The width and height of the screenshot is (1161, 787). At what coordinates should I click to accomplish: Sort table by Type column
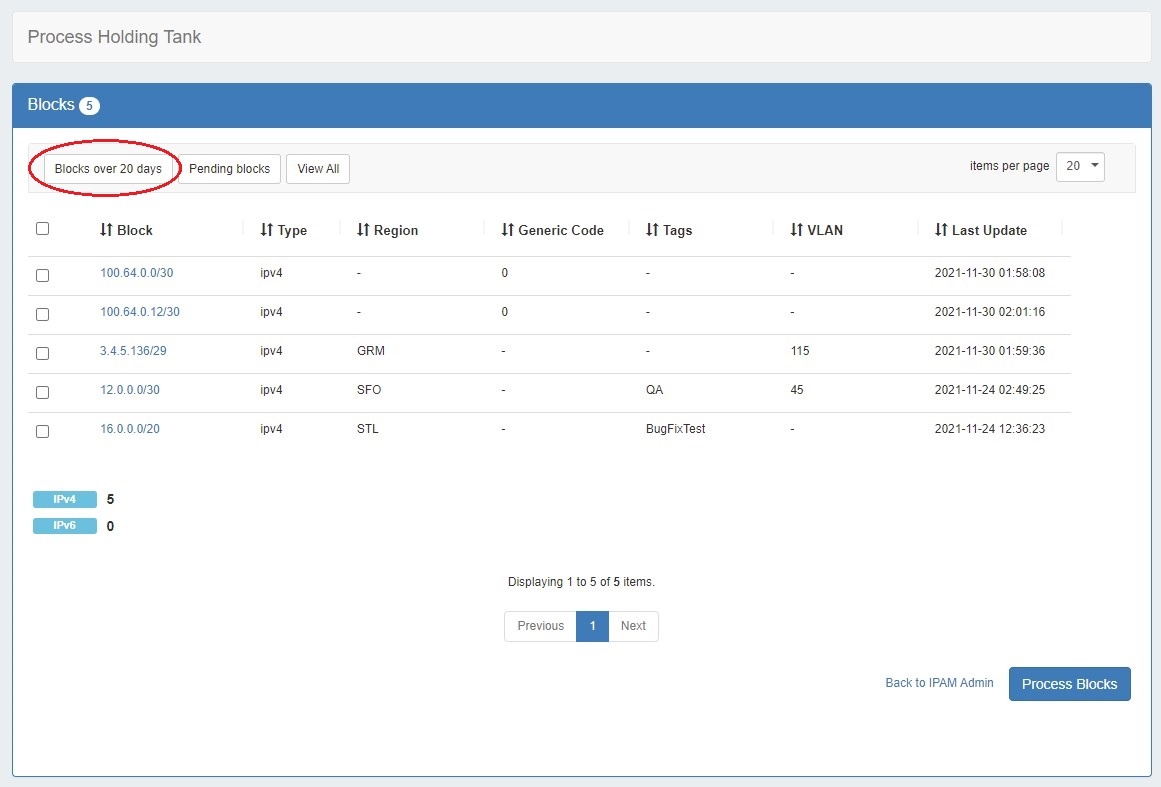(284, 230)
